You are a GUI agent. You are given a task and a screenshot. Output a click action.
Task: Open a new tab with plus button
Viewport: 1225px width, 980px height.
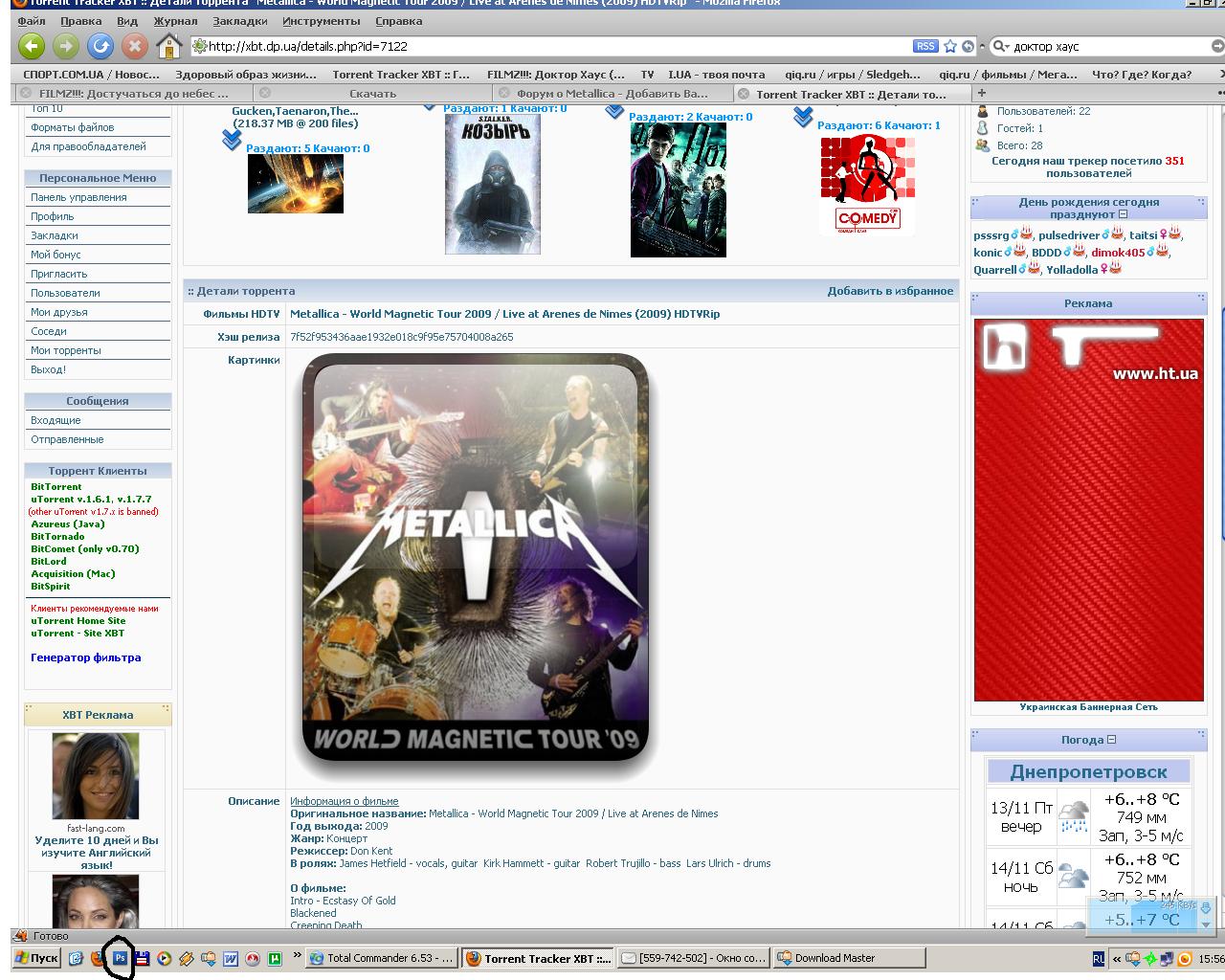click(981, 93)
